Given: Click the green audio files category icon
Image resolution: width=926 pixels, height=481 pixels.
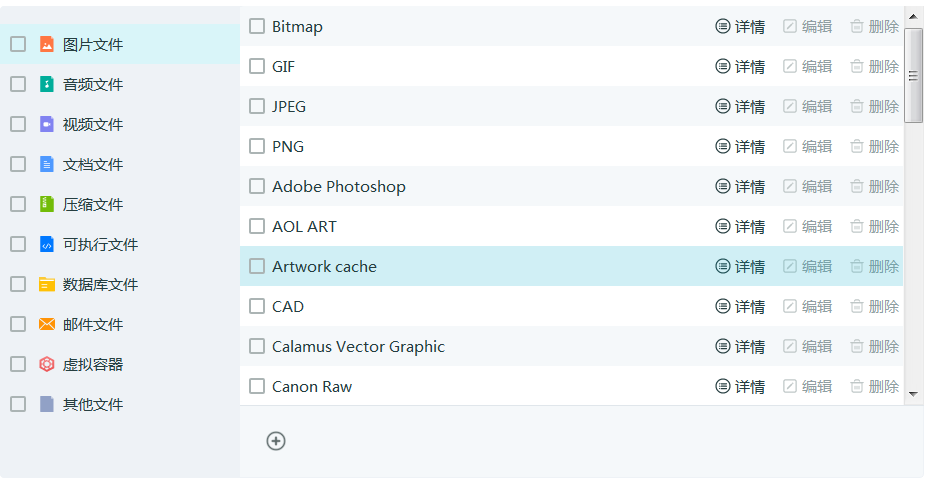Looking at the screenshot, I should [x=47, y=84].
